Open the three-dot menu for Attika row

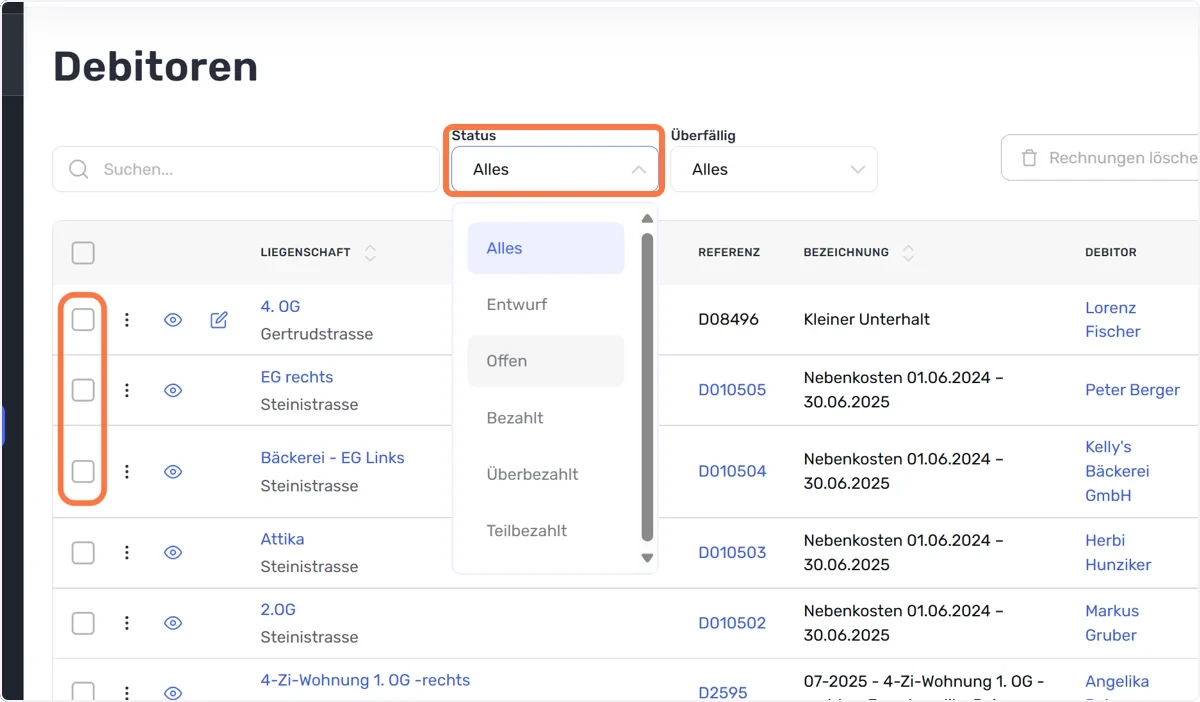127,552
